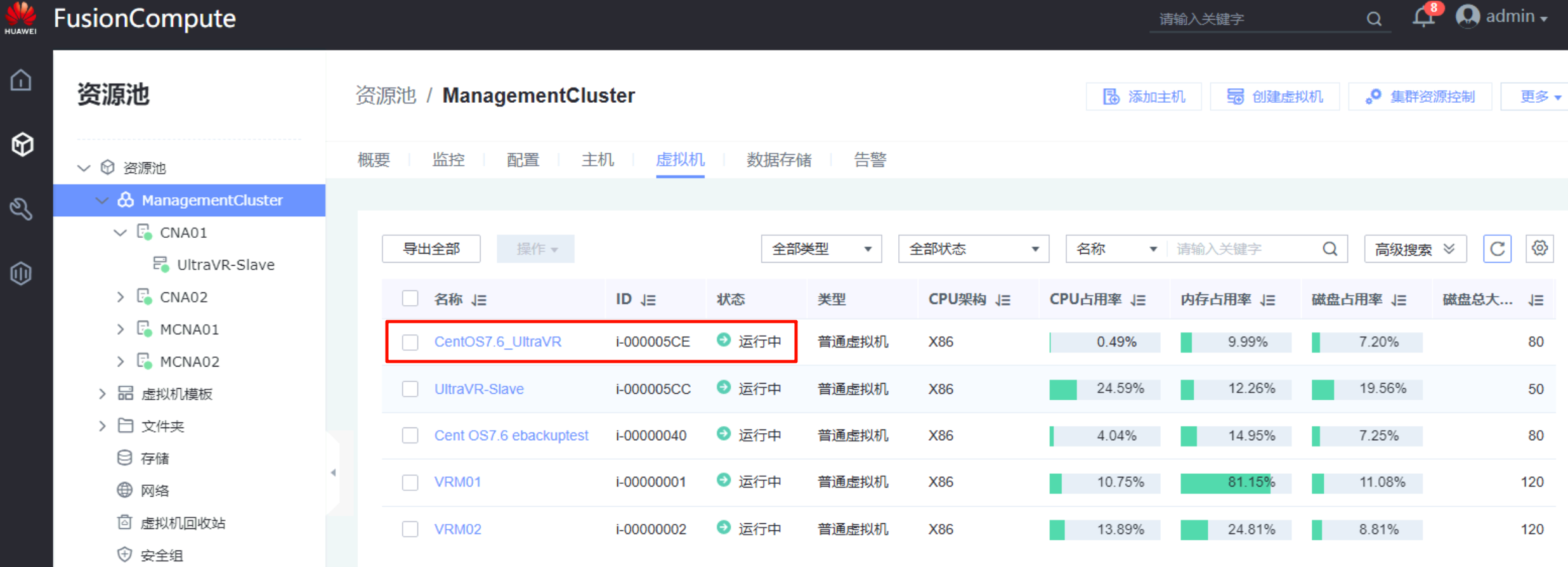This screenshot has height=567, width=1568.
Task: Sort table by CPU占用率 column
Action: (1138, 300)
